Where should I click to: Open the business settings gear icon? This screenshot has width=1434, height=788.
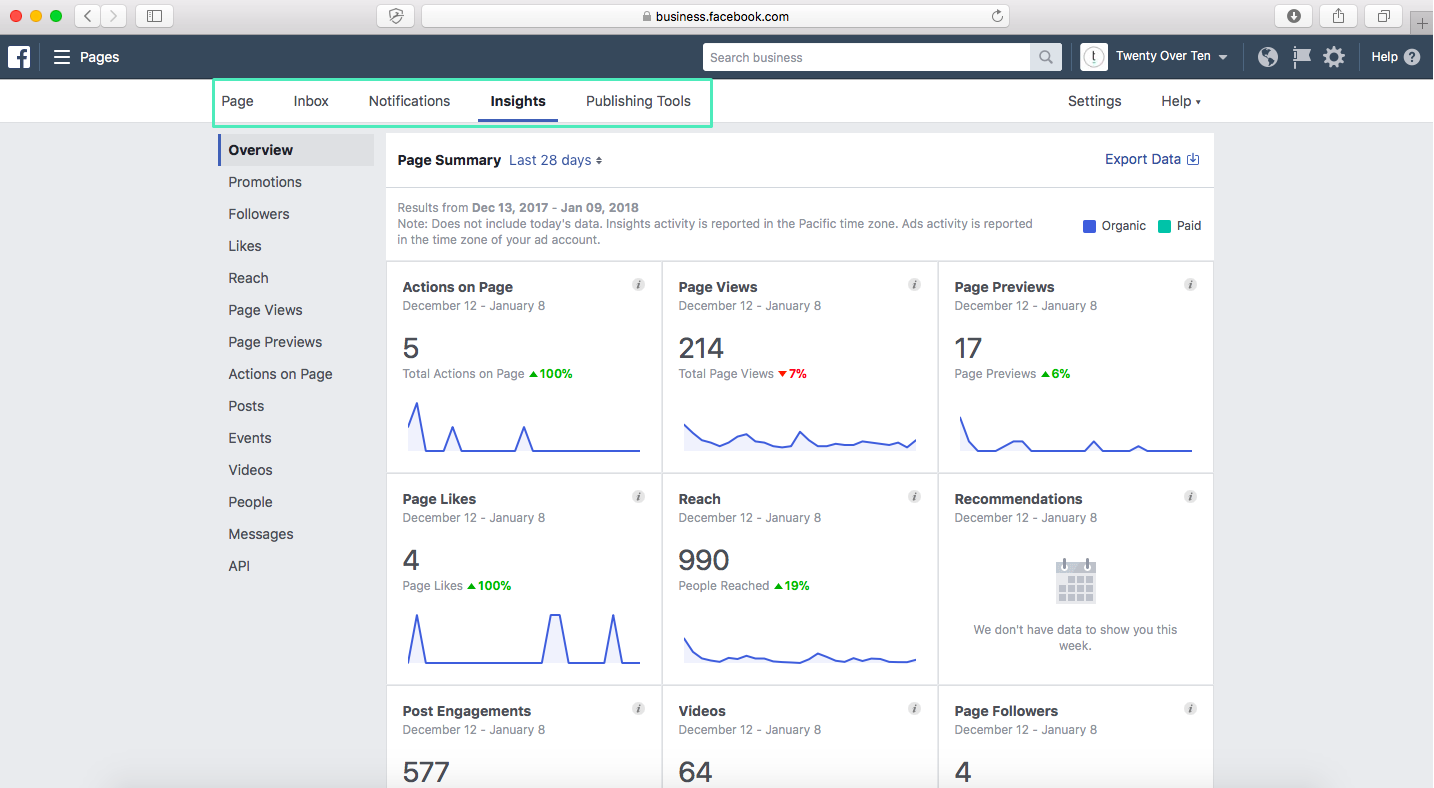pyautogui.click(x=1334, y=57)
